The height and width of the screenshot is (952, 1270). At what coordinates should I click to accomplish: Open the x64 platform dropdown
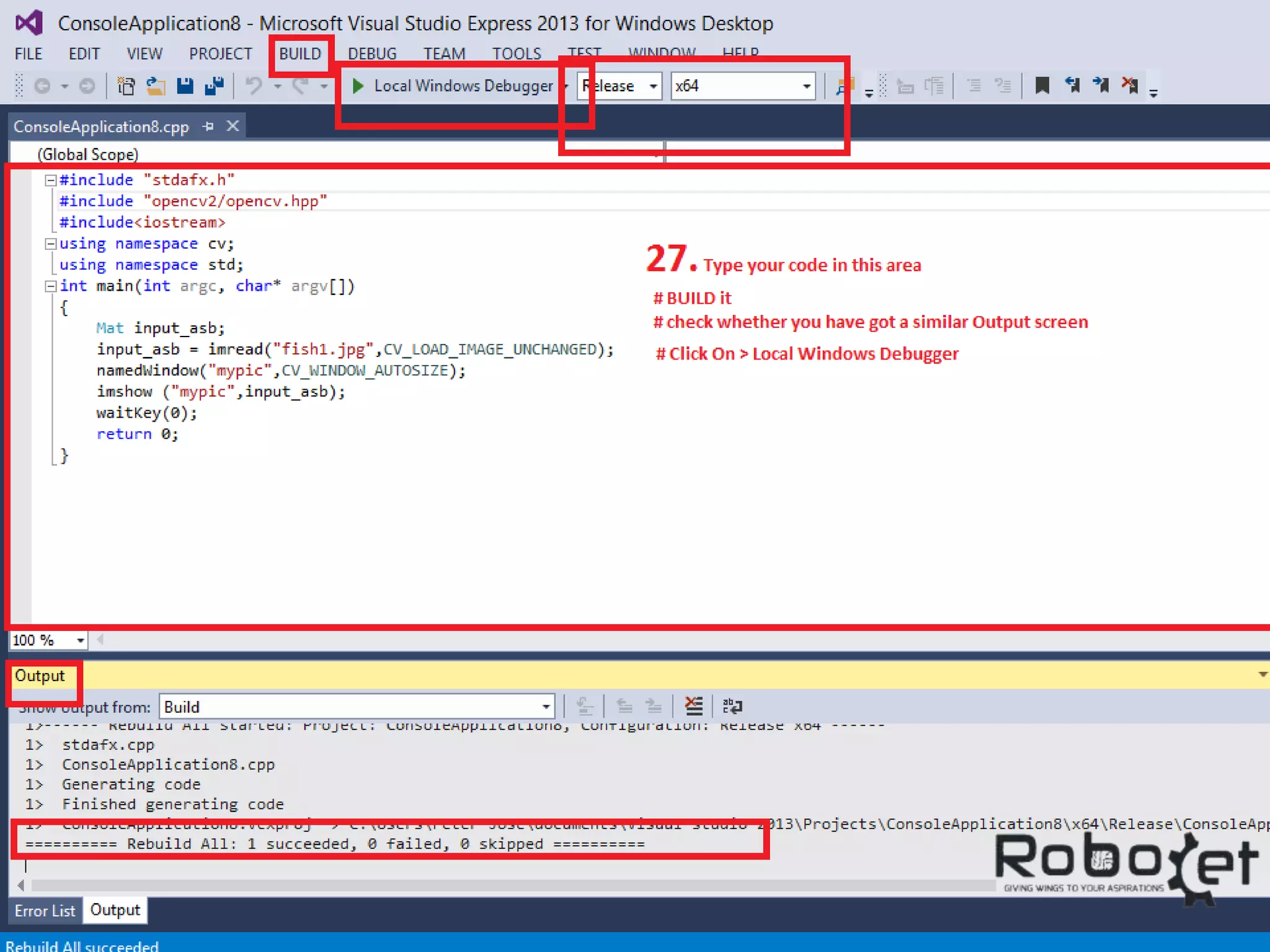[806, 86]
